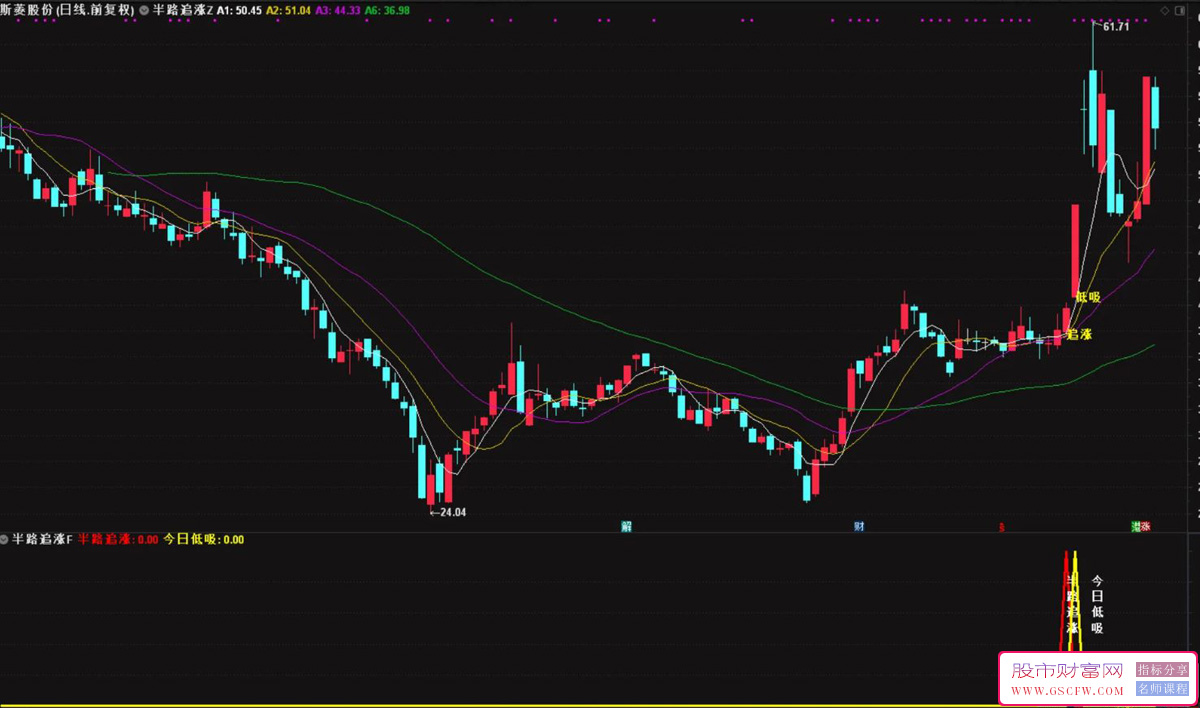Screen dimensions: 1200x708
Task: Click the 61.71 high price label
Action: click(1116, 27)
